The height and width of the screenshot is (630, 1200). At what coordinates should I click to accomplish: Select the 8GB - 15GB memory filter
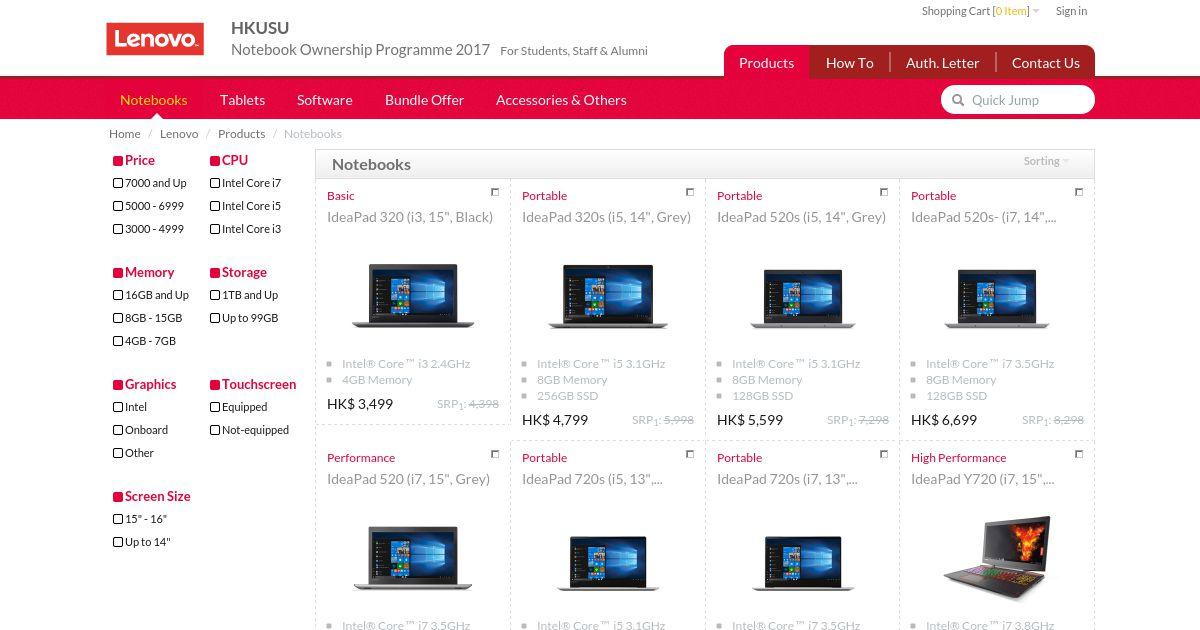click(118, 318)
